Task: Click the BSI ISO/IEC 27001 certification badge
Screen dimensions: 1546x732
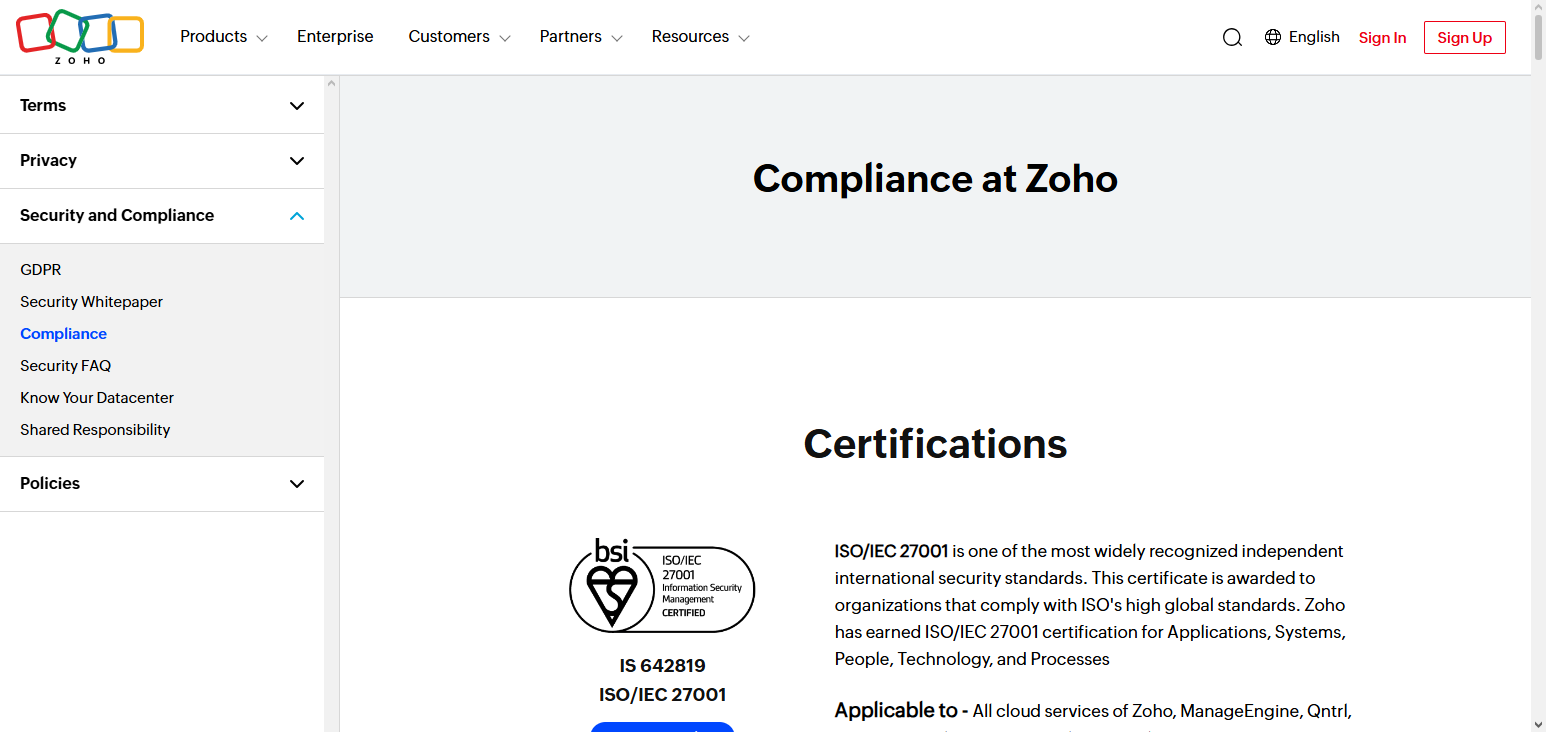Action: (662, 586)
